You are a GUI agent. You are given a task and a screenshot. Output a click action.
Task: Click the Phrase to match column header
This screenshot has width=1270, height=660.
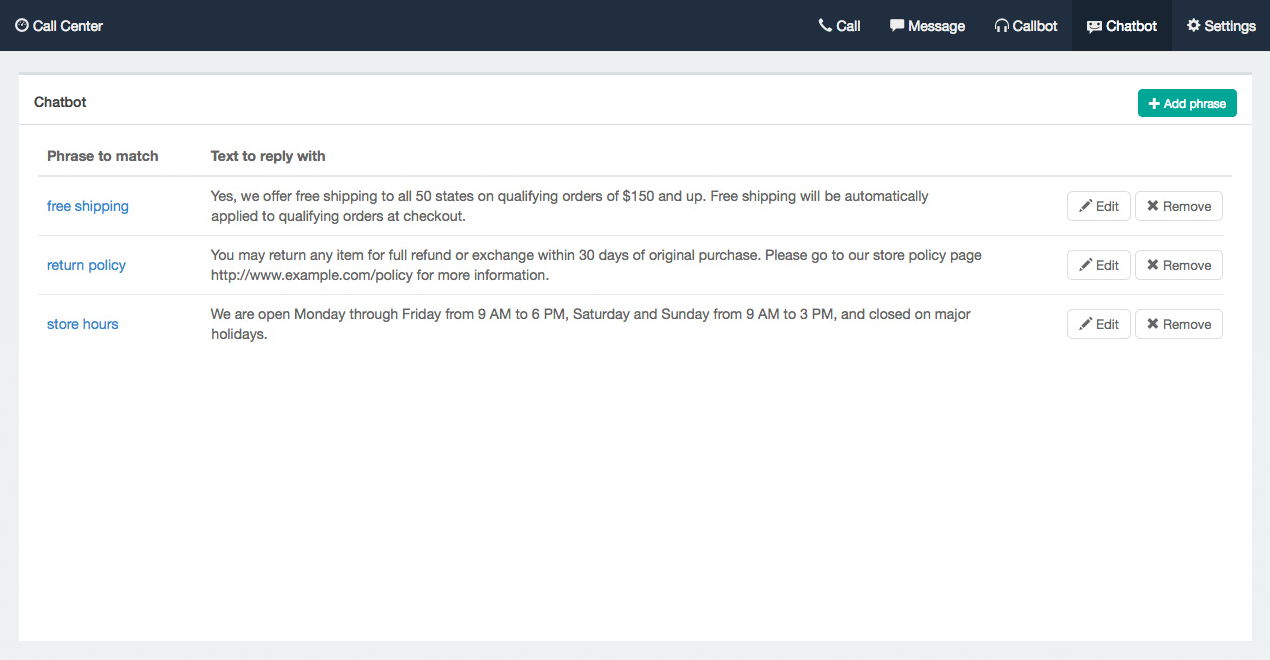pyautogui.click(x=103, y=156)
